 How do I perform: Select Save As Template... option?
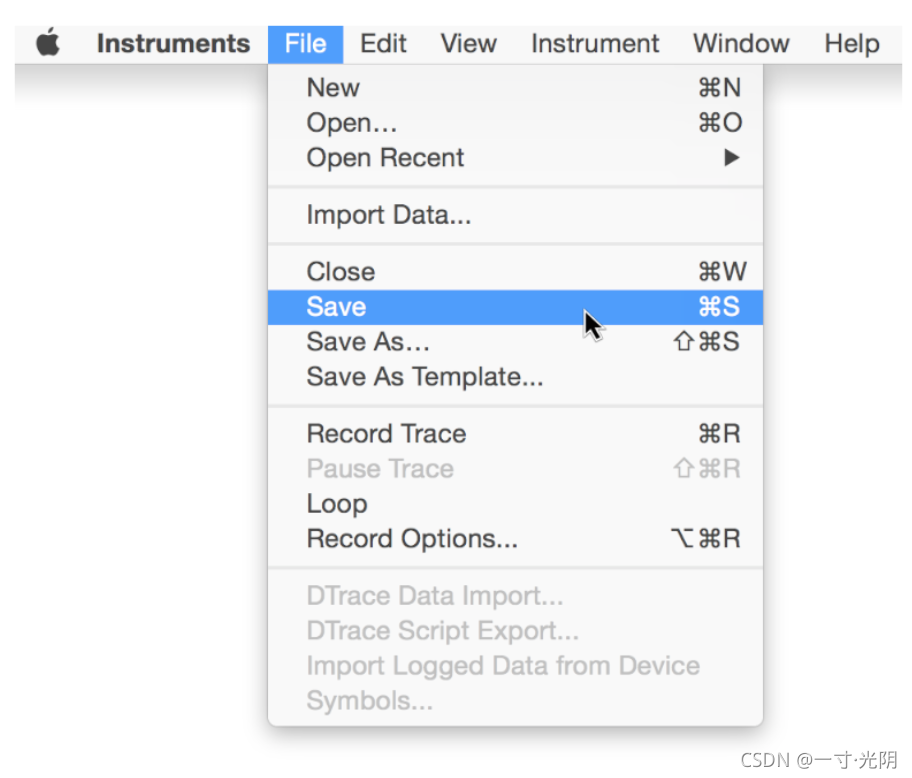425,377
